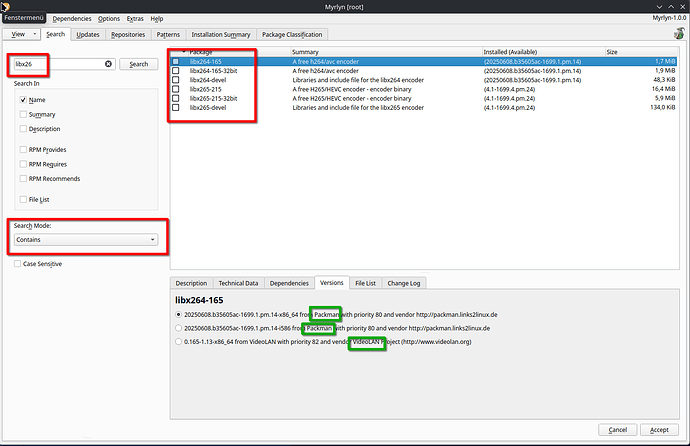The height and width of the screenshot is (446, 690).
Task: Enable the Description search checkbox
Action: (23, 129)
